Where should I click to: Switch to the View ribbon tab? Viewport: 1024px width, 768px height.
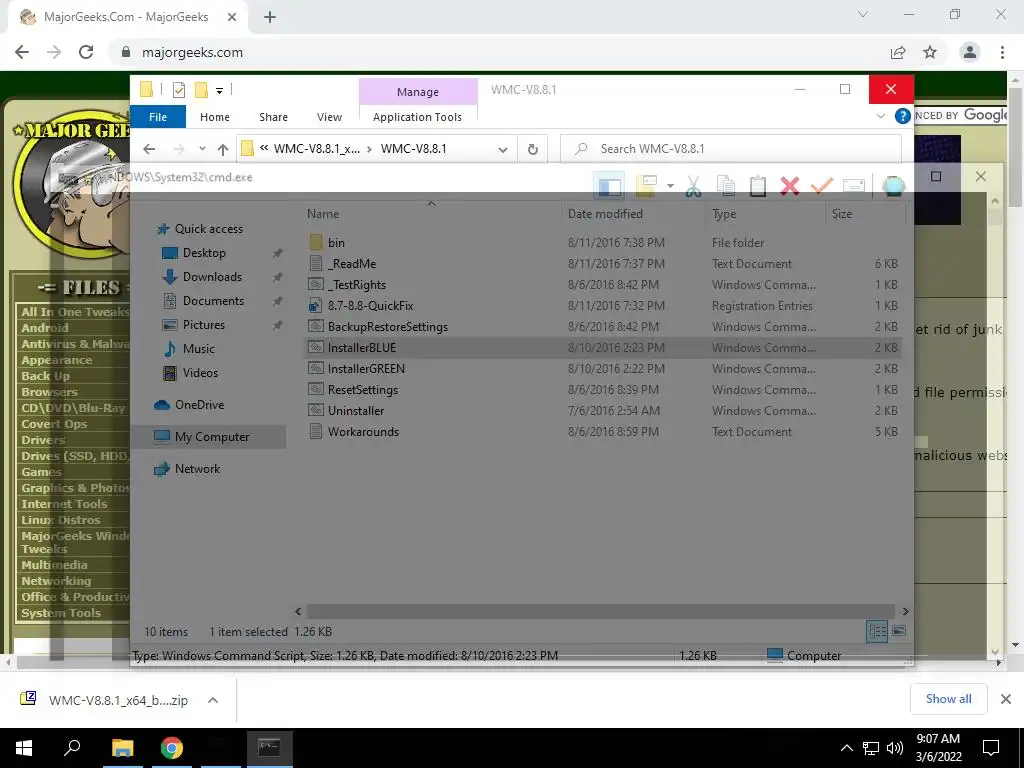(329, 117)
